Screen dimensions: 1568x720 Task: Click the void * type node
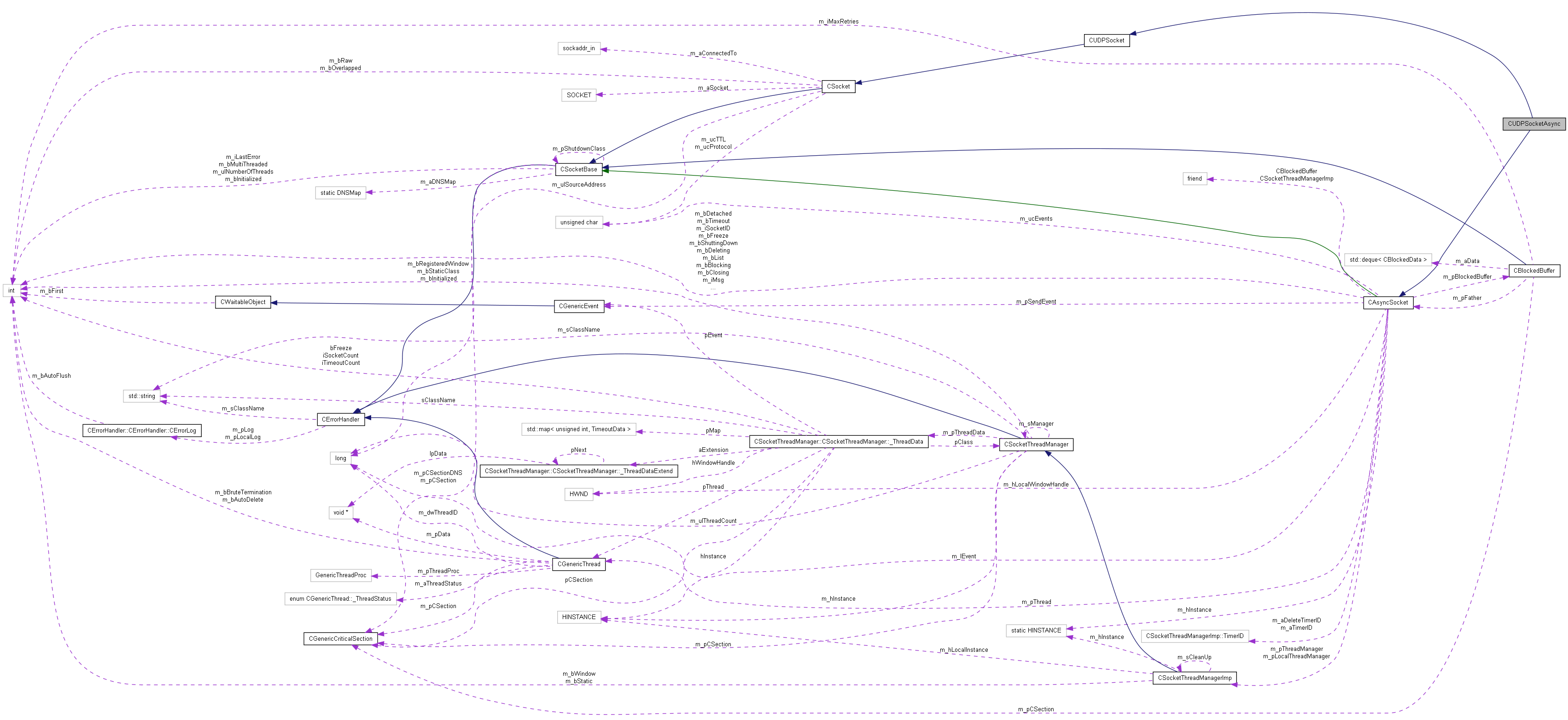340,512
